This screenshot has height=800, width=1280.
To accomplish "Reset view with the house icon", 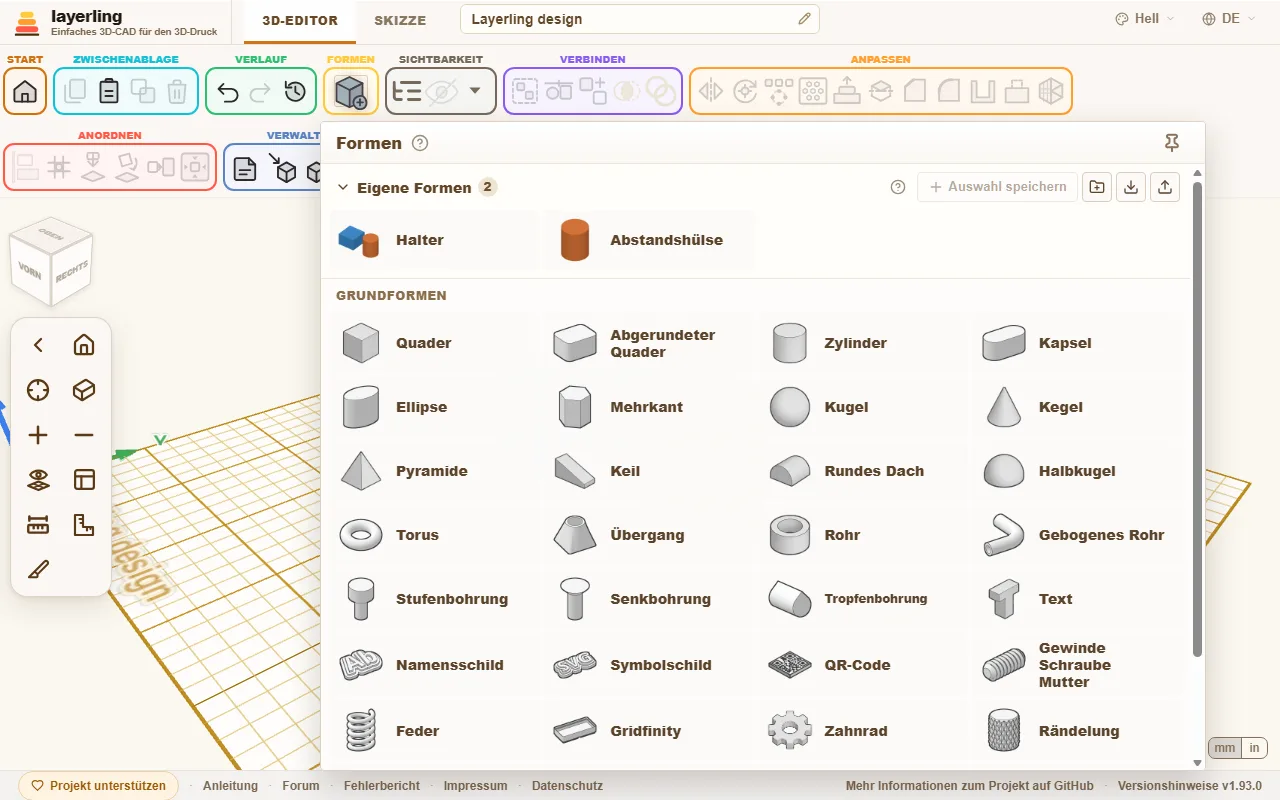I will click(84, 345).
